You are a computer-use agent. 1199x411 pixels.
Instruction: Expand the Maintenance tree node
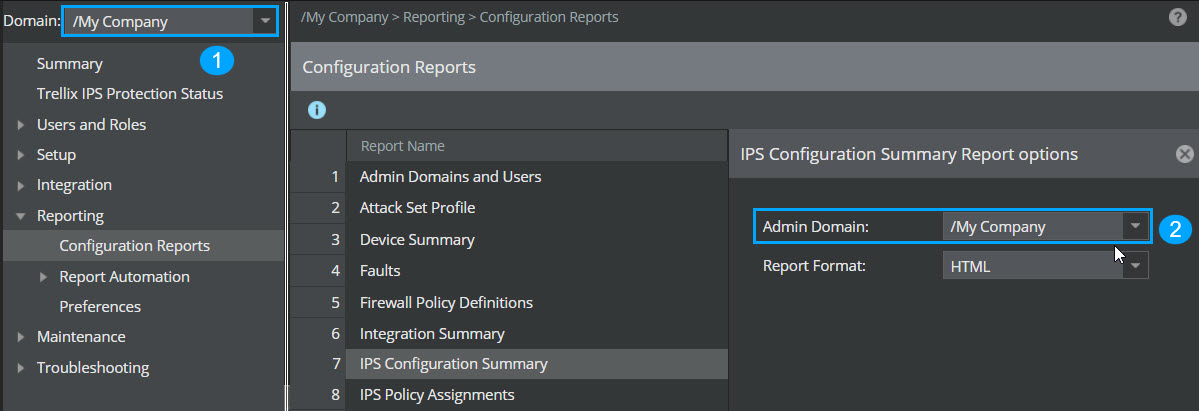21,337
